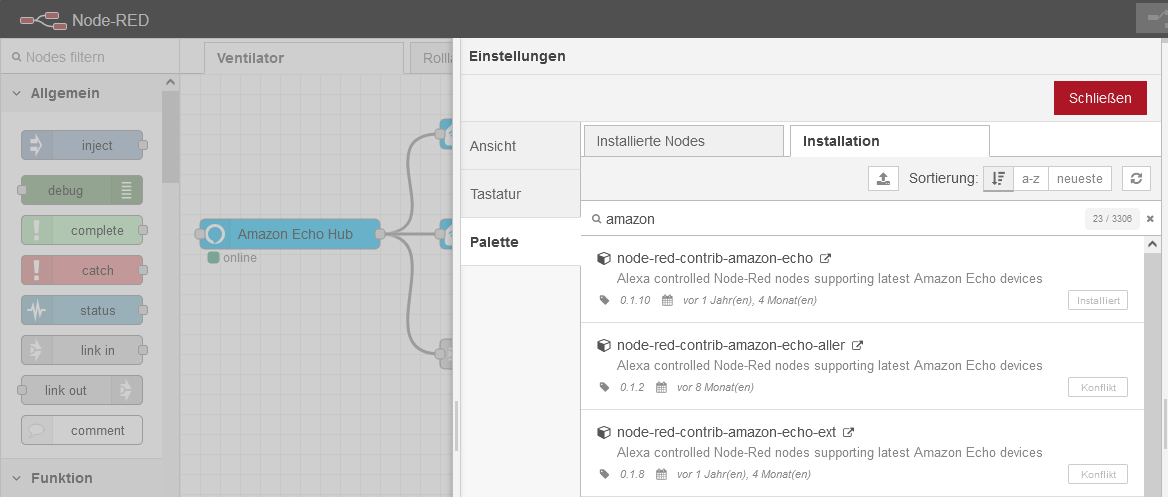1168x497 pixels.
Task: Click the node-red-contrib-amazon-echo-aller title
Action: [x=731, y=346]
